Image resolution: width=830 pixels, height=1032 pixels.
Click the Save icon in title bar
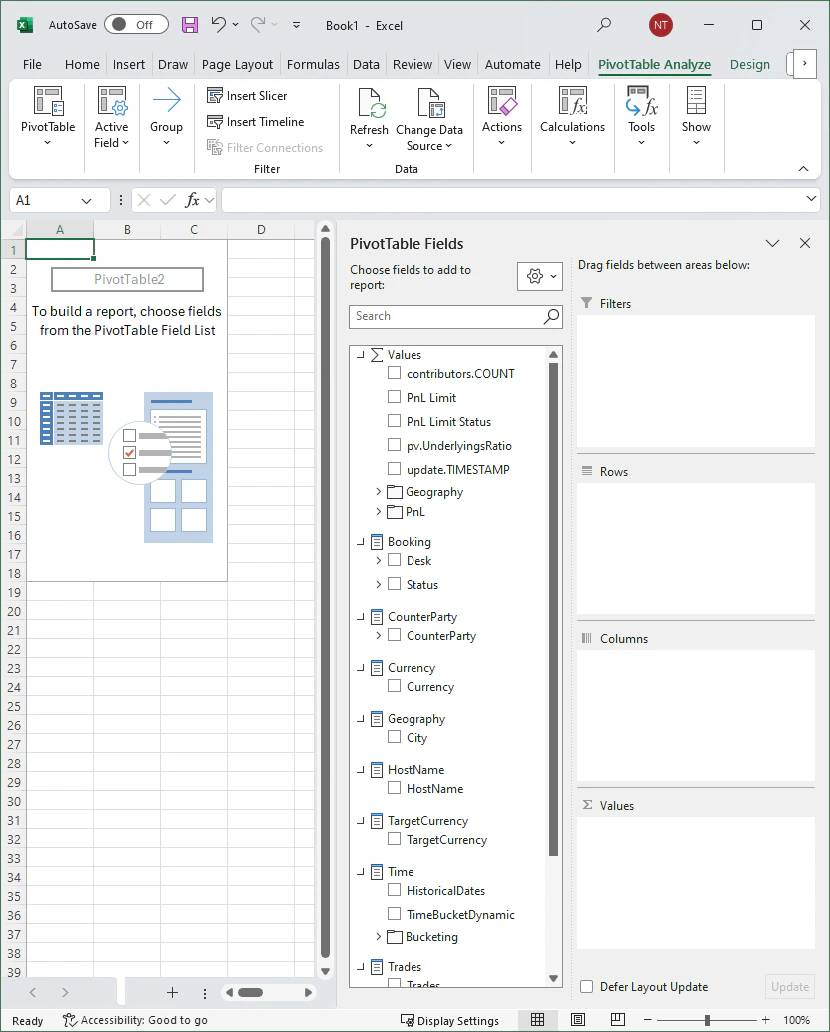pyautogui.click(x=190, y=25)
